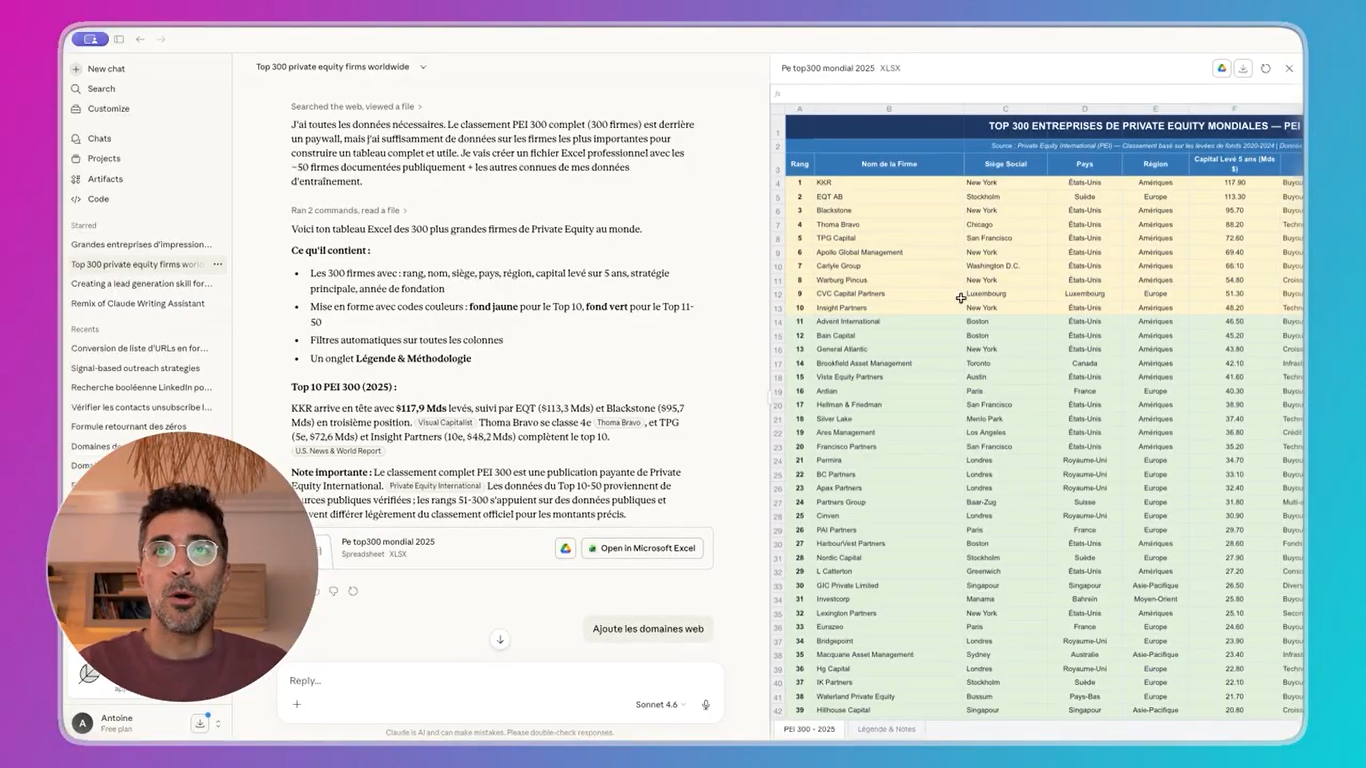Viewport: 1366px width, 768px height.
Task: Open the Sonnet 4.6 model selector
Action: [661, 705]
